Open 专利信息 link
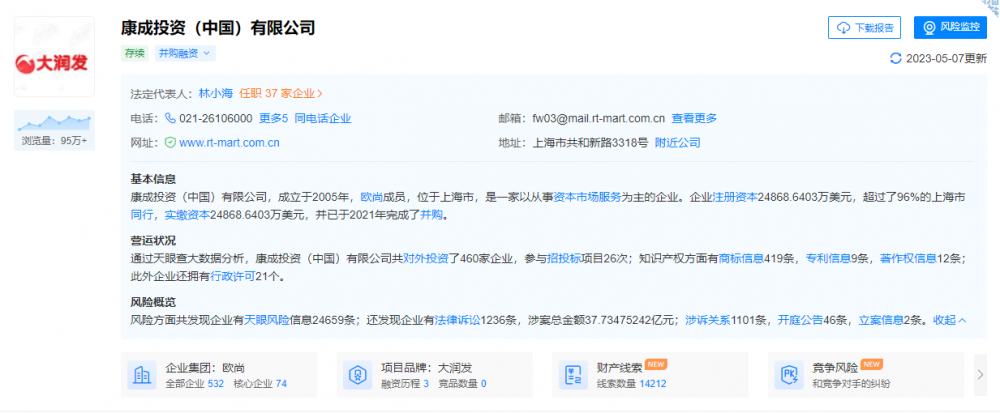The height and width of the screenshot is (413, 1000). pos(829,258)
